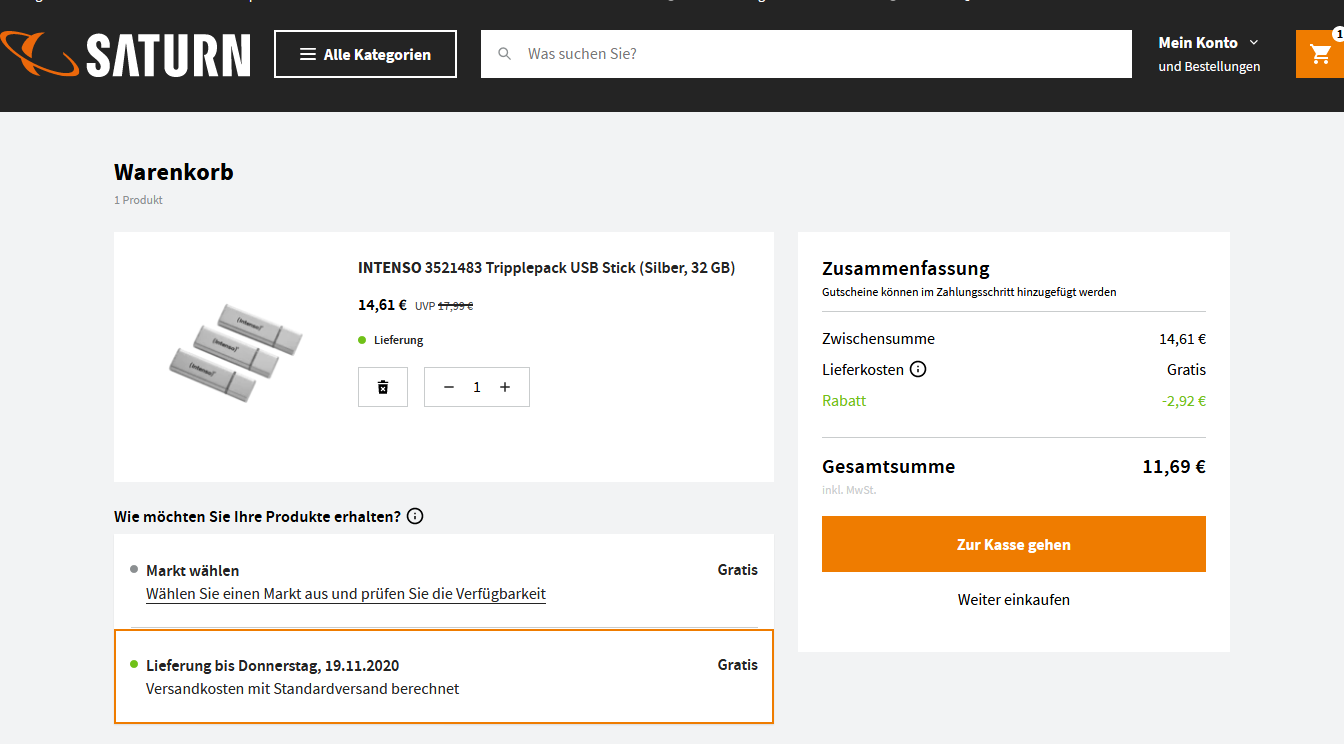
Task: Open the shopping cart icon
Action: (1320, 54)
